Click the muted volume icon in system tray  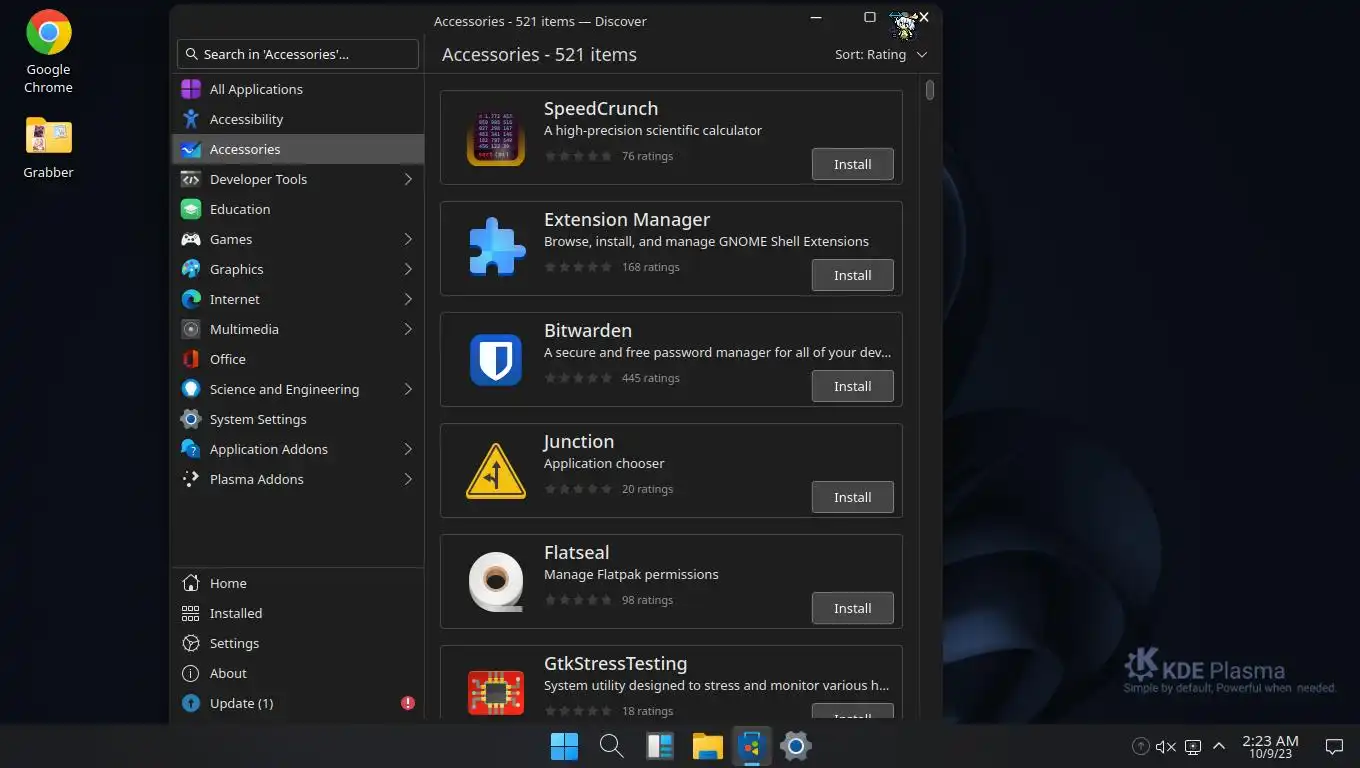(x=1166, y=746)
